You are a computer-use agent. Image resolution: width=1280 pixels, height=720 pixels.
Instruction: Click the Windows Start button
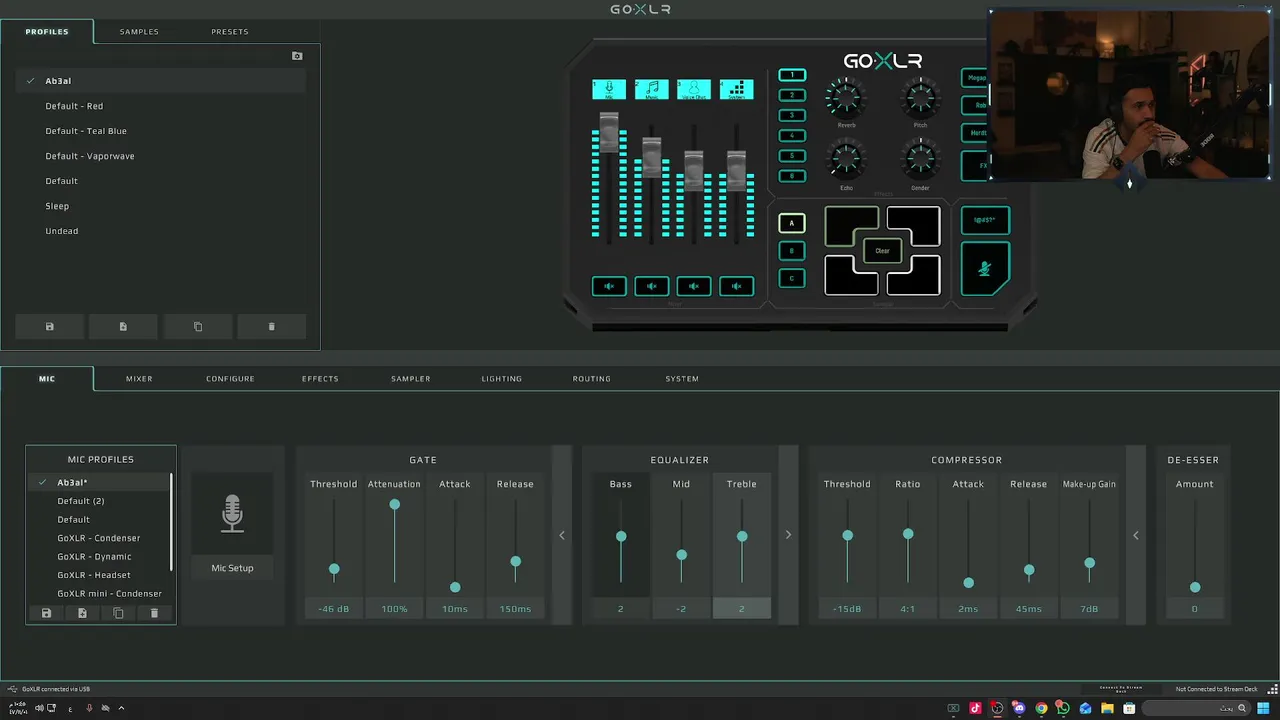pyautogui.click(x=1265, y=708)
